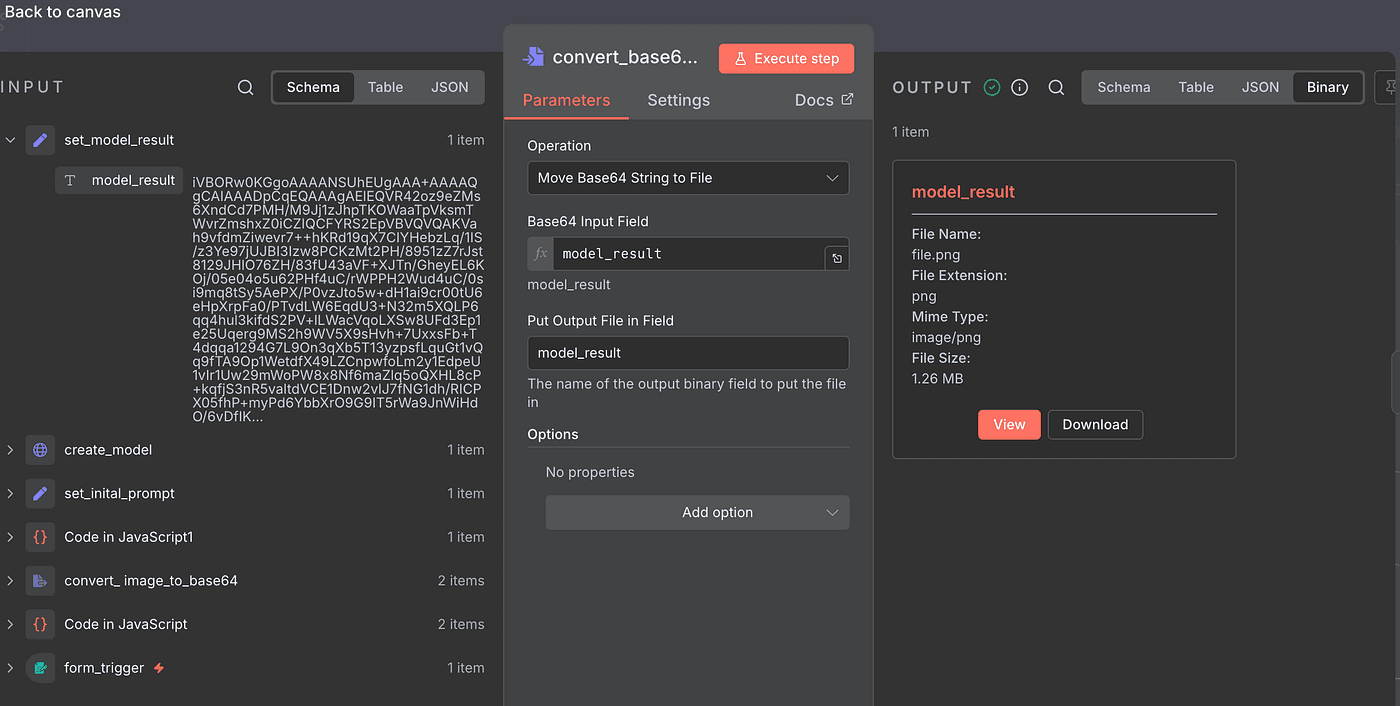Click the search icon in INPUT panel
This screenshot has height=706, width=1400.
[245, 88]
